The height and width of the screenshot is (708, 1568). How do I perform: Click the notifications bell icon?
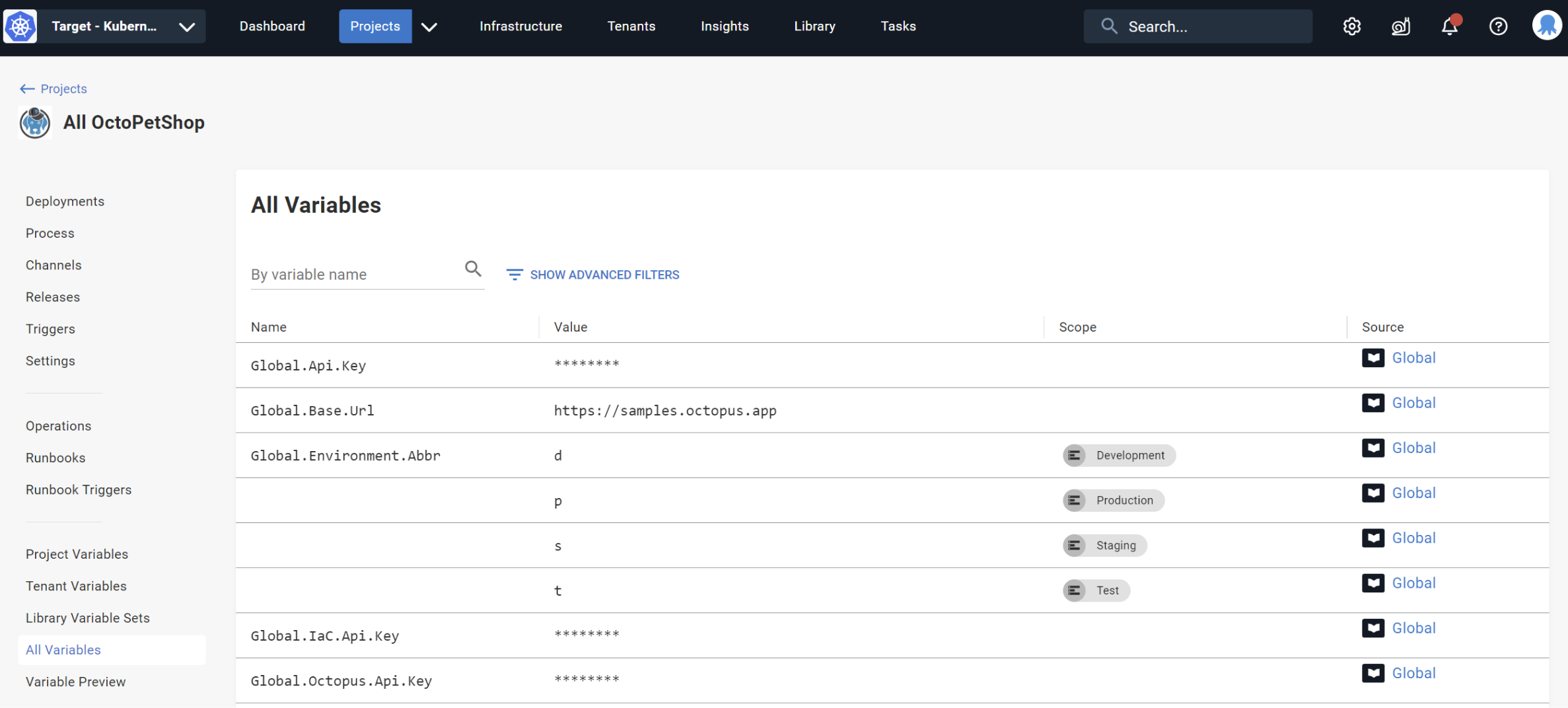tap(1449, 26)
